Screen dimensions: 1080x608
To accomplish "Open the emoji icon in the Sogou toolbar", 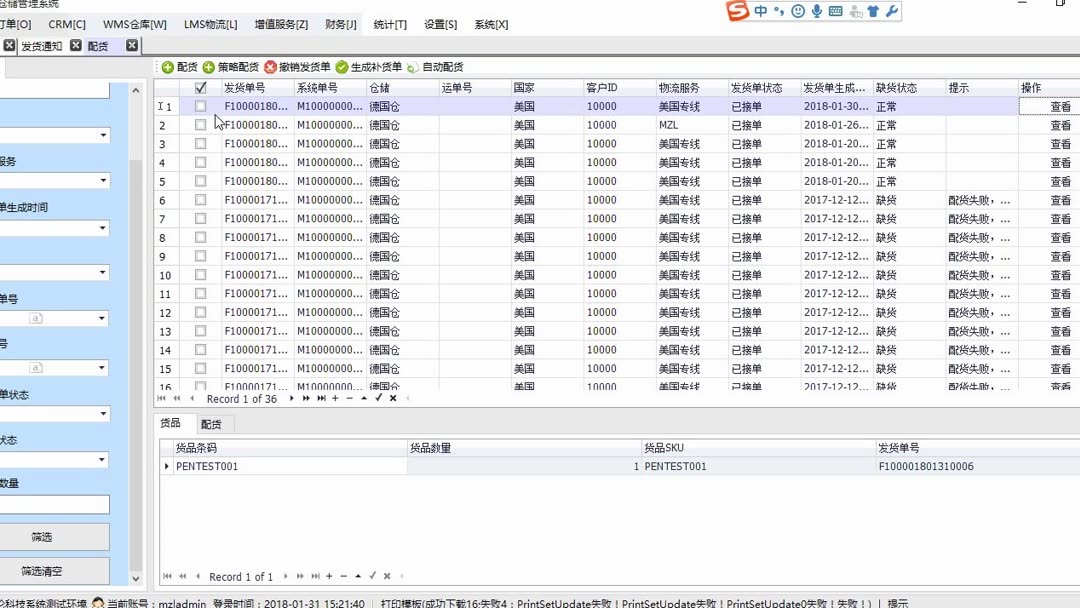I will pyautogui.click(x=797, y=10).
